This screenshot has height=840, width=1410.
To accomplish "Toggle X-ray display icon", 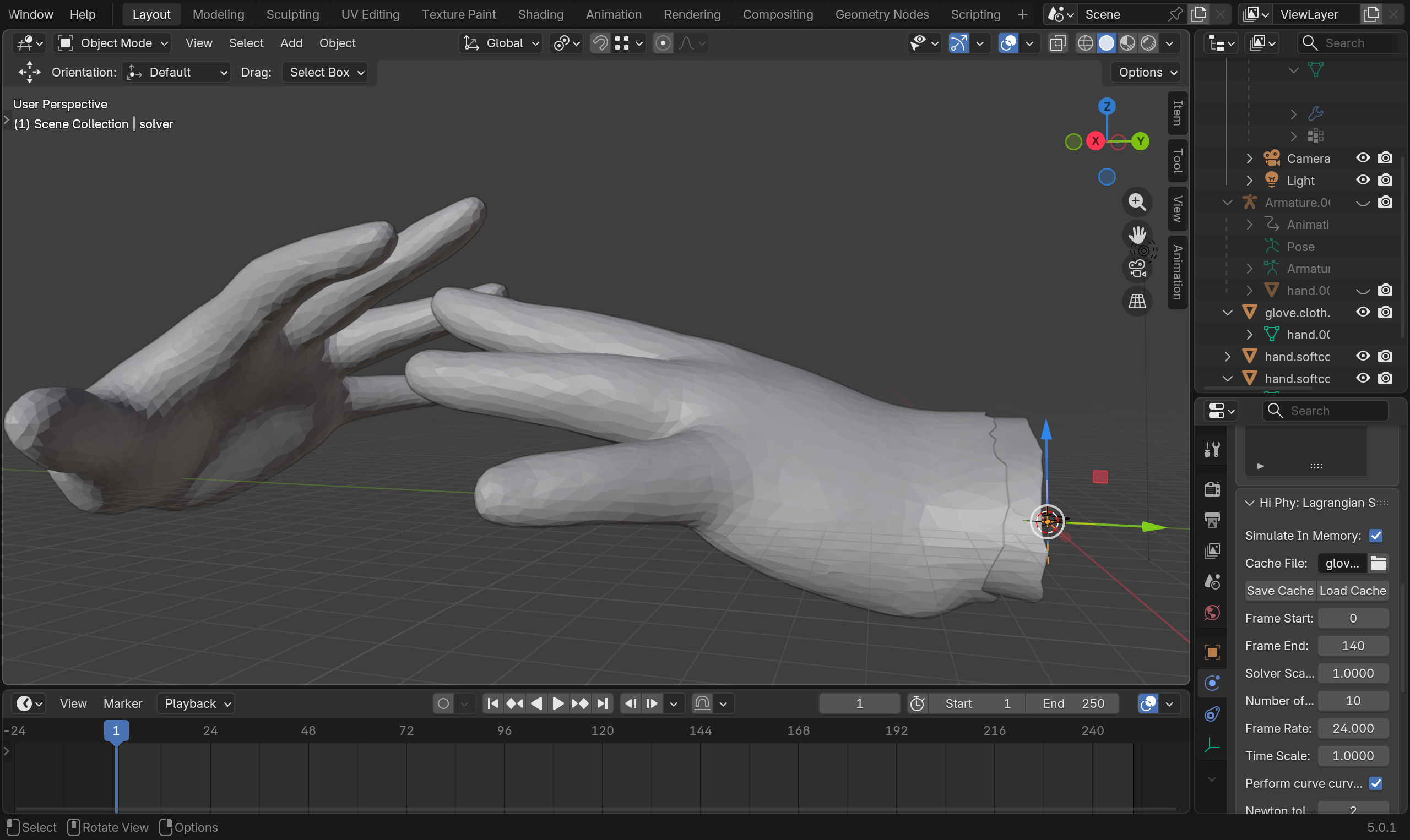I will coord(1057,43).
